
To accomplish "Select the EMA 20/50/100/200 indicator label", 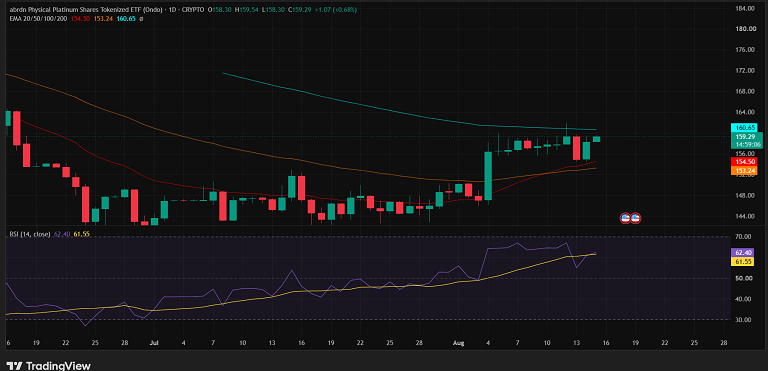I will (x=38, y=19).
